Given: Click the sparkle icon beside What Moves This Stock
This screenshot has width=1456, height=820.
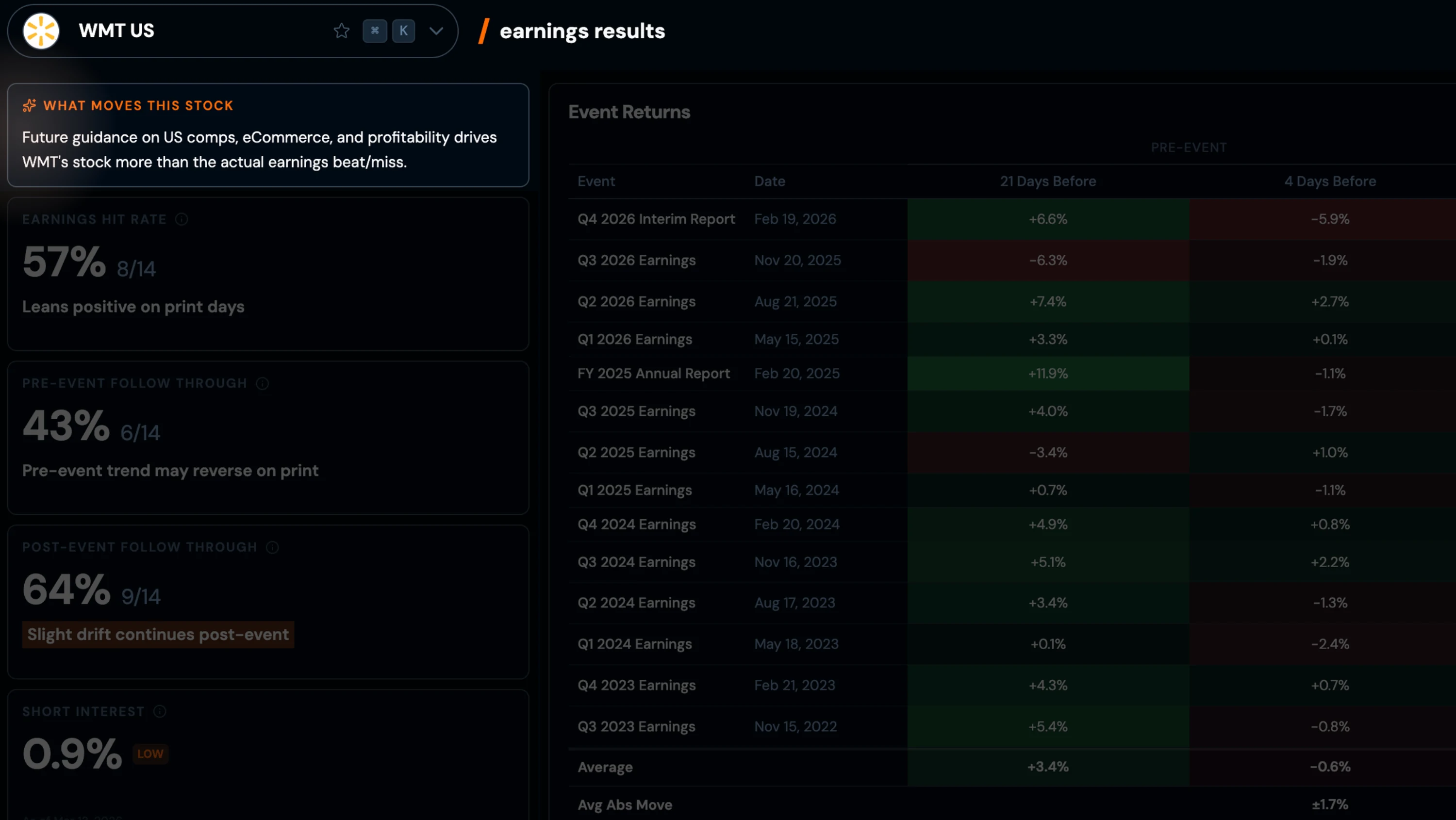Looking at the screenshot, I should click(x=30, y=106).
